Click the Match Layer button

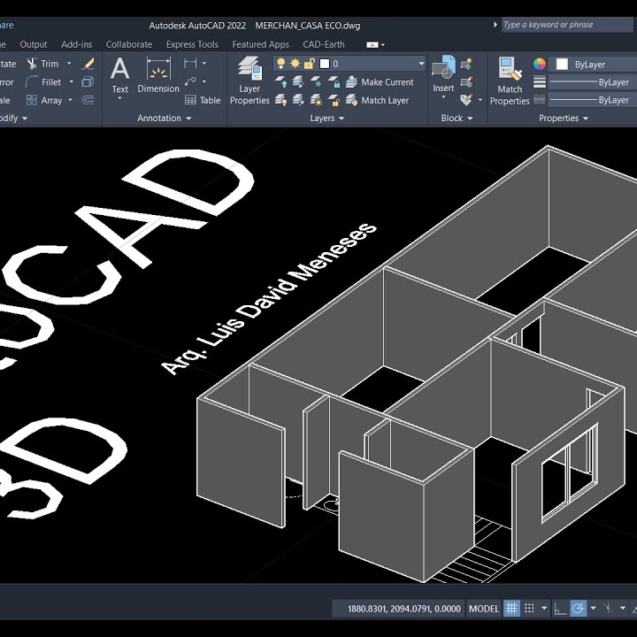coord(377,100)
